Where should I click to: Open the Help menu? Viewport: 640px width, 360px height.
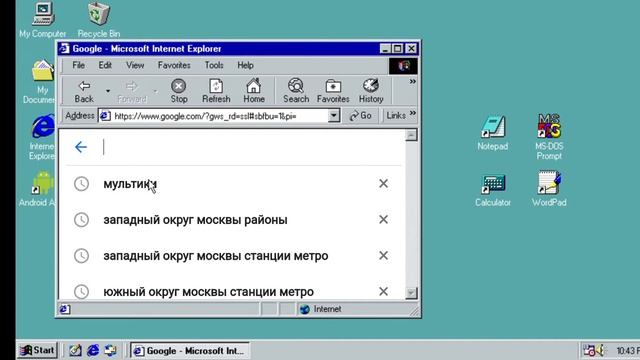tap(245, 65)
